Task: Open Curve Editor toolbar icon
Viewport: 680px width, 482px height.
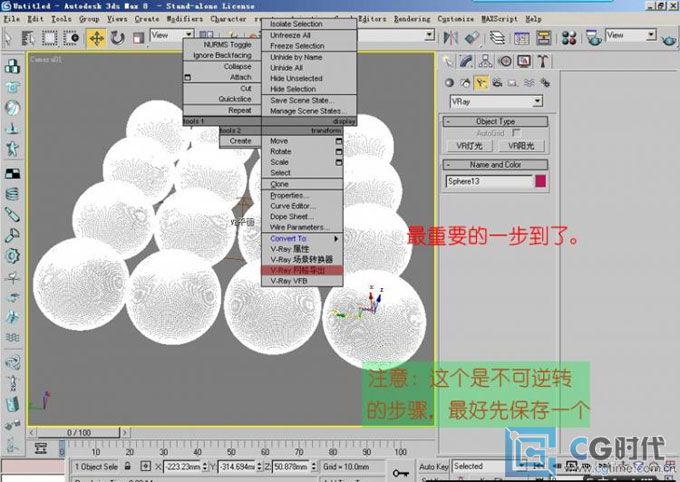Action: coord(522,38)
